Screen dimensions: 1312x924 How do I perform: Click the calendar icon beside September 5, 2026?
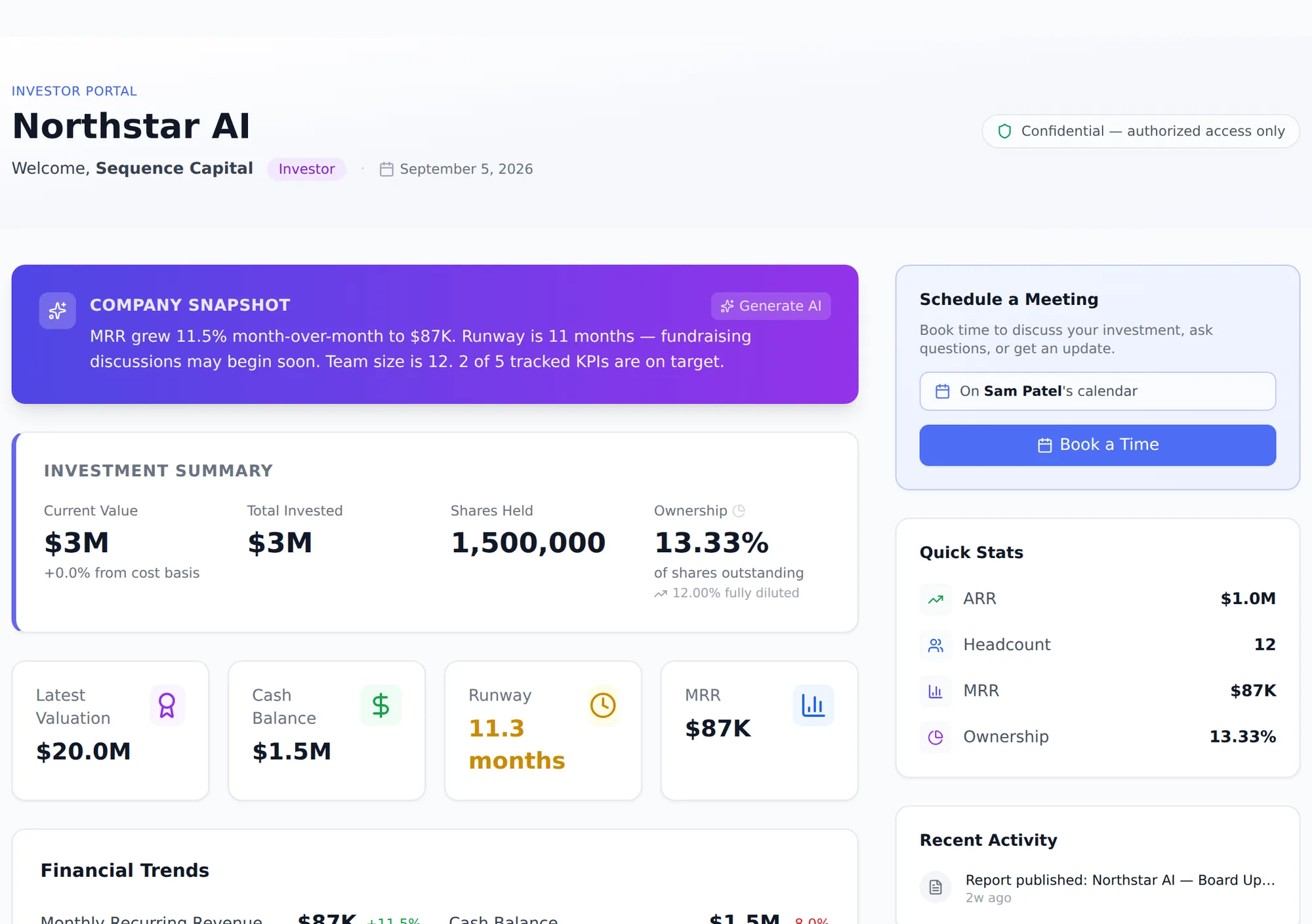click(386, 169)
